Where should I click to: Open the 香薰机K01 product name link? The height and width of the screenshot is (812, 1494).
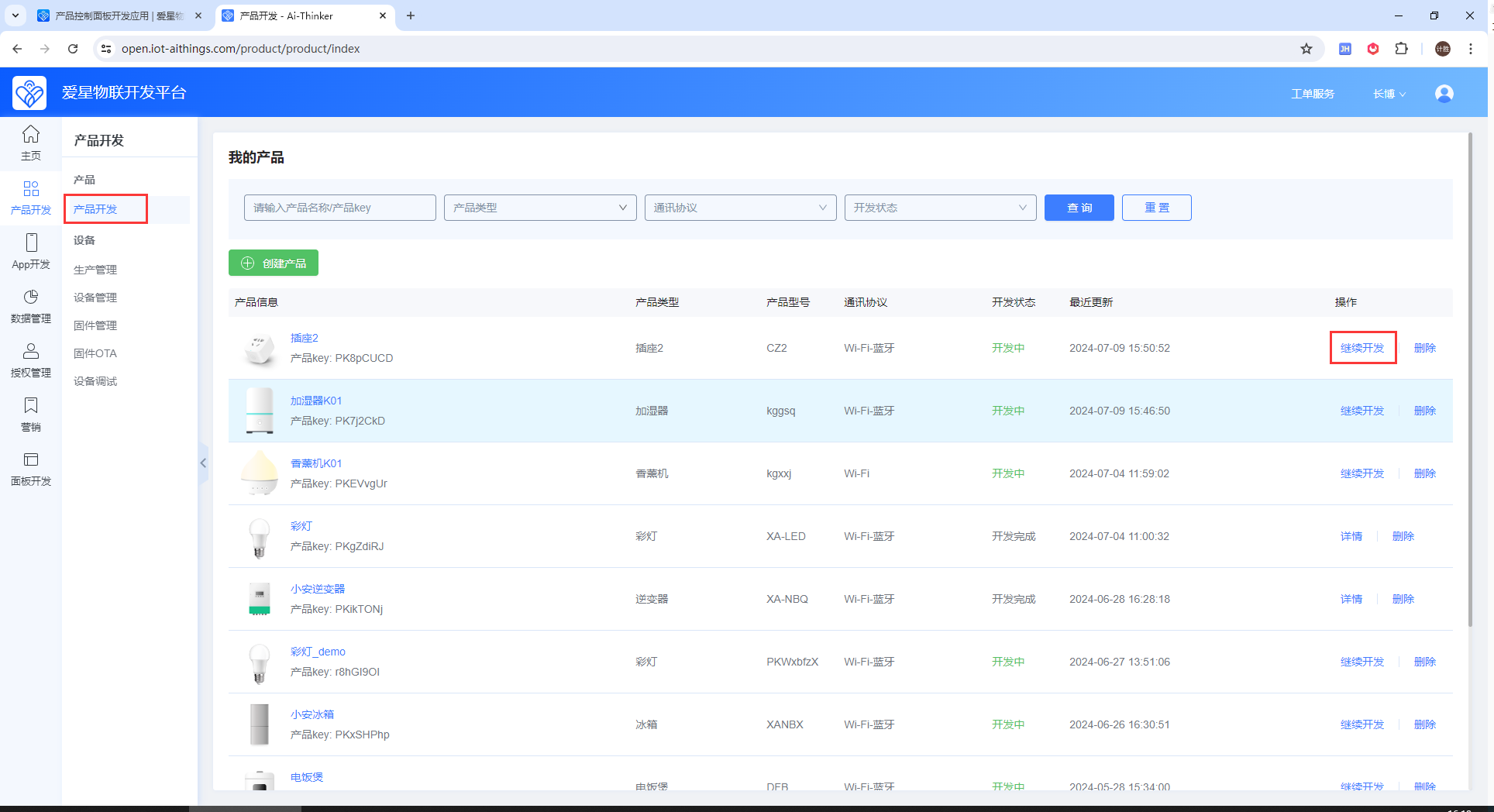point(316,463)
